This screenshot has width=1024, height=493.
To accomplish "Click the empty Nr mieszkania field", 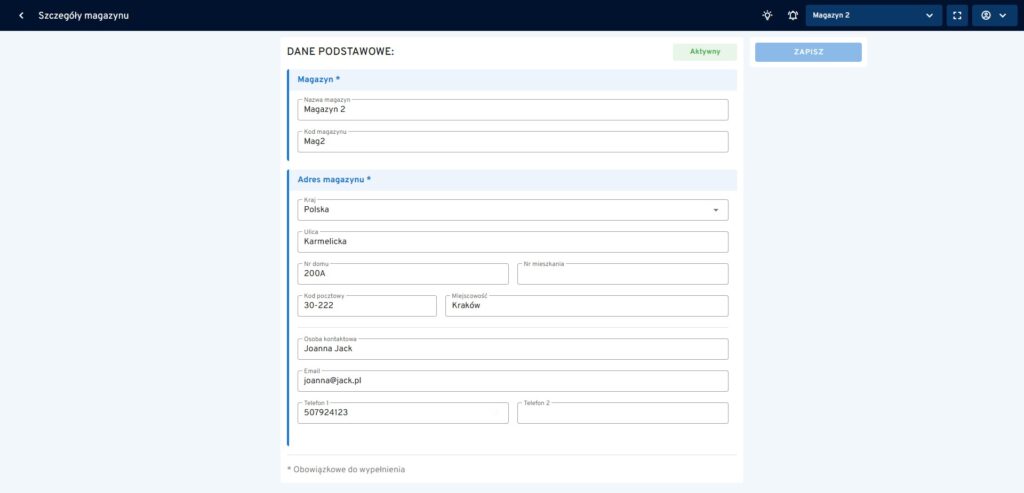I will click(622, 274).
